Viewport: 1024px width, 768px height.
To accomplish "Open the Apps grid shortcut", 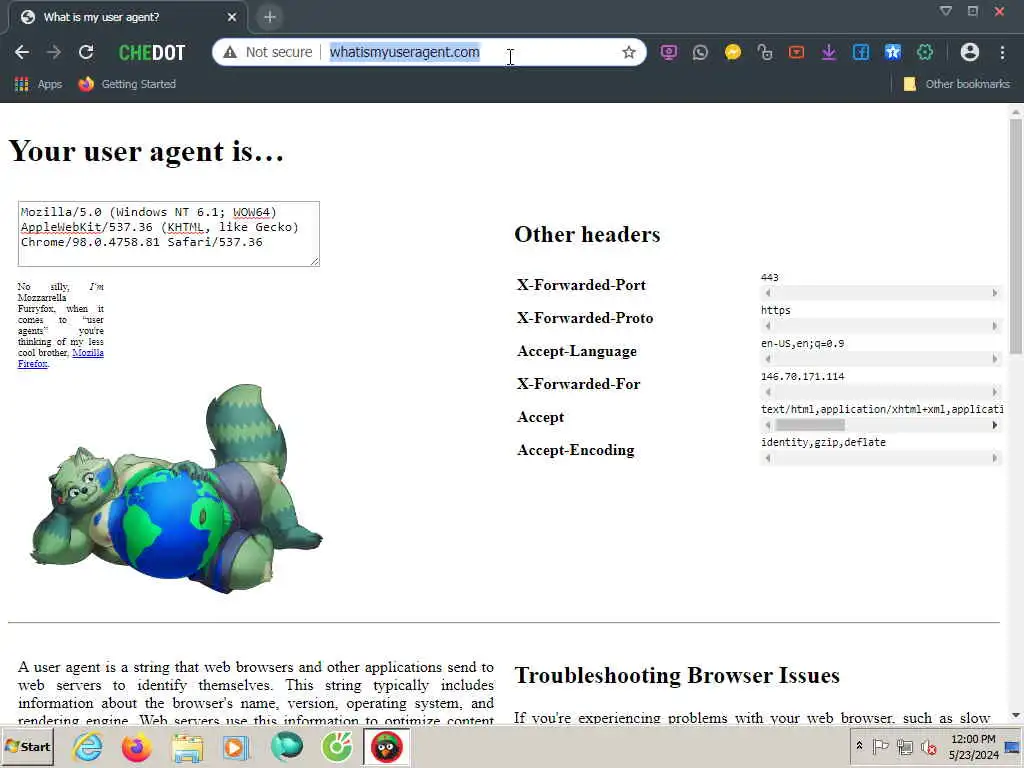I will tap(38, 84).
